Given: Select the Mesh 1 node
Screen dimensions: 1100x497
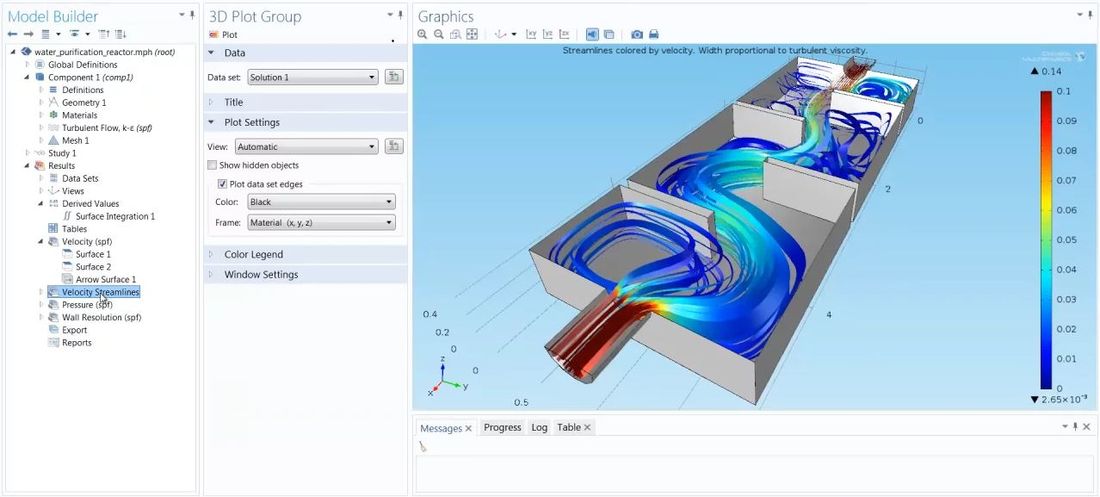Looking at the screenshot, I should (x=75, y=140).
